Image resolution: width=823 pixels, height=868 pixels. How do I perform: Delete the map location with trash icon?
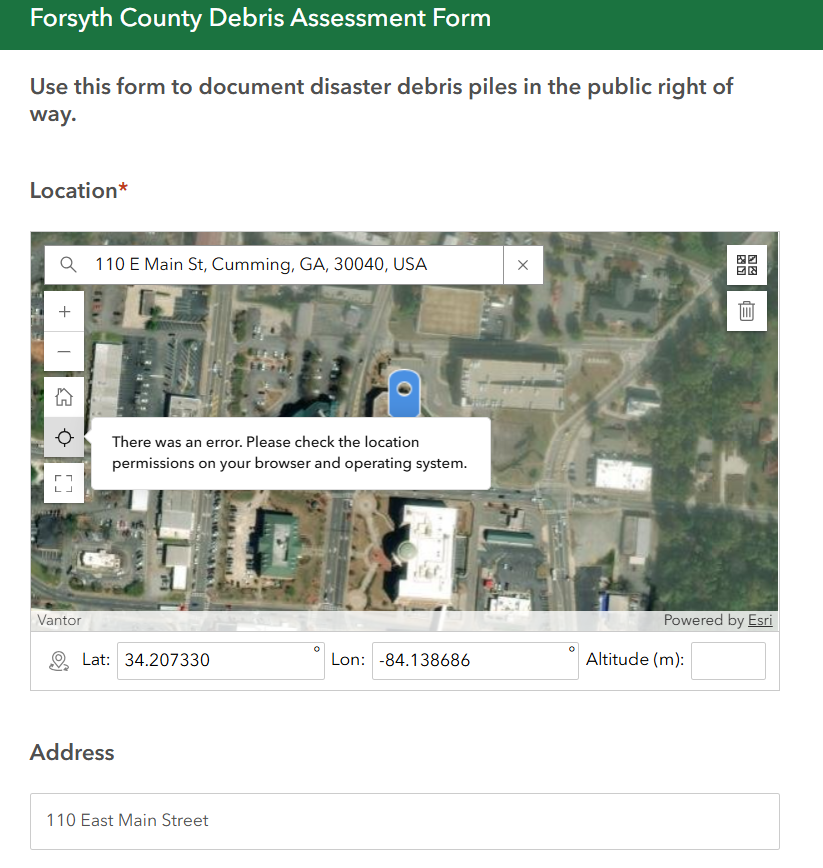746,311
